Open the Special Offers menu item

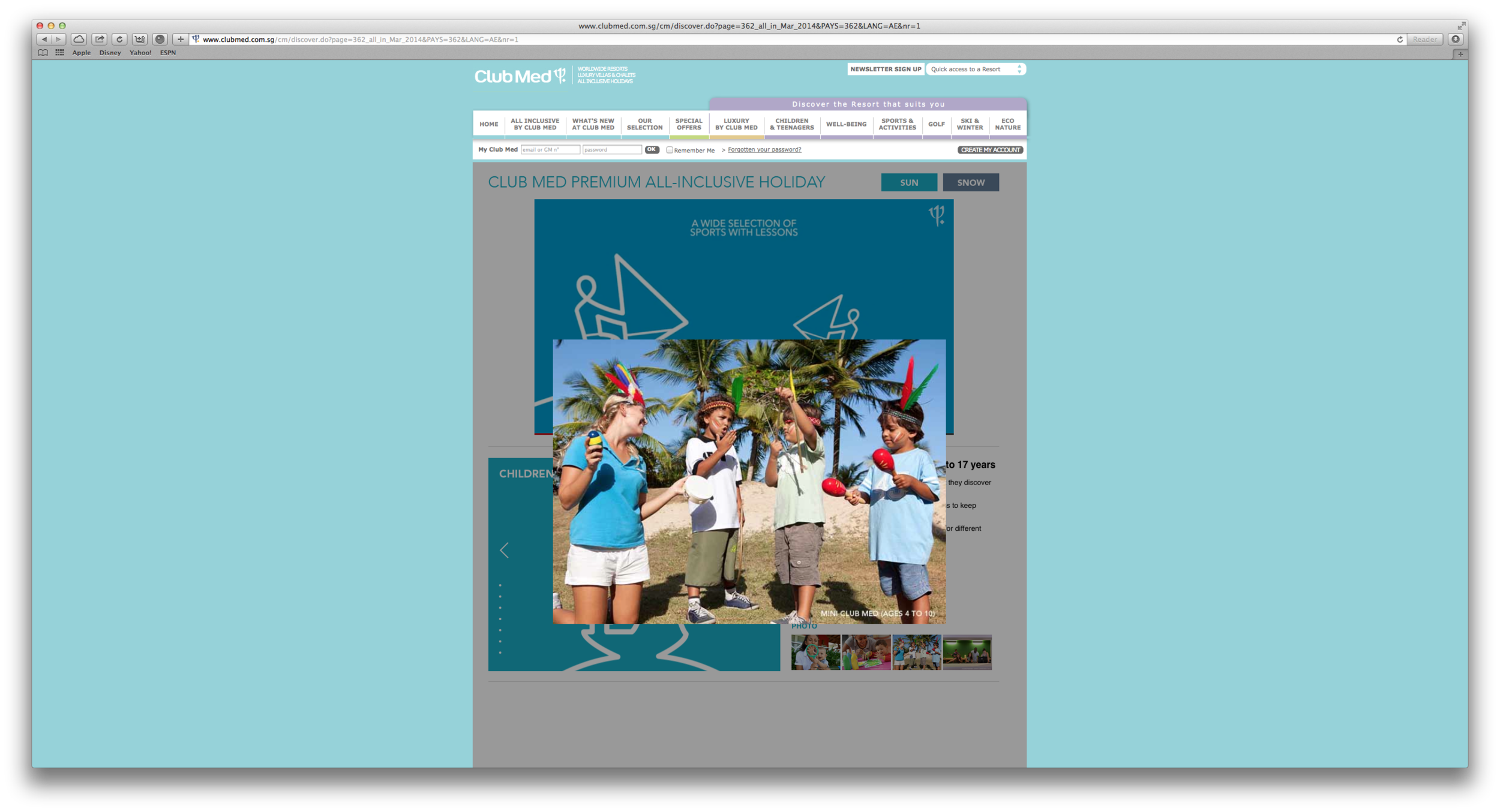tap(688, 124)
